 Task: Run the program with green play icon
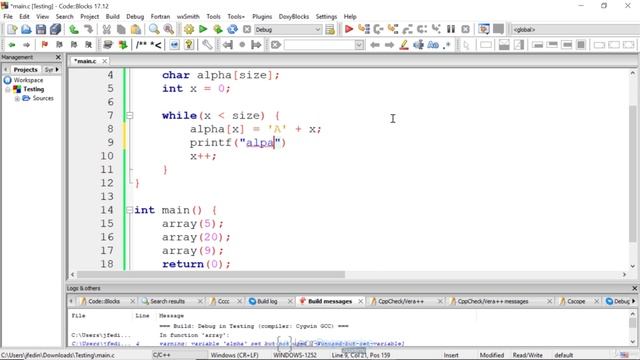203,29
